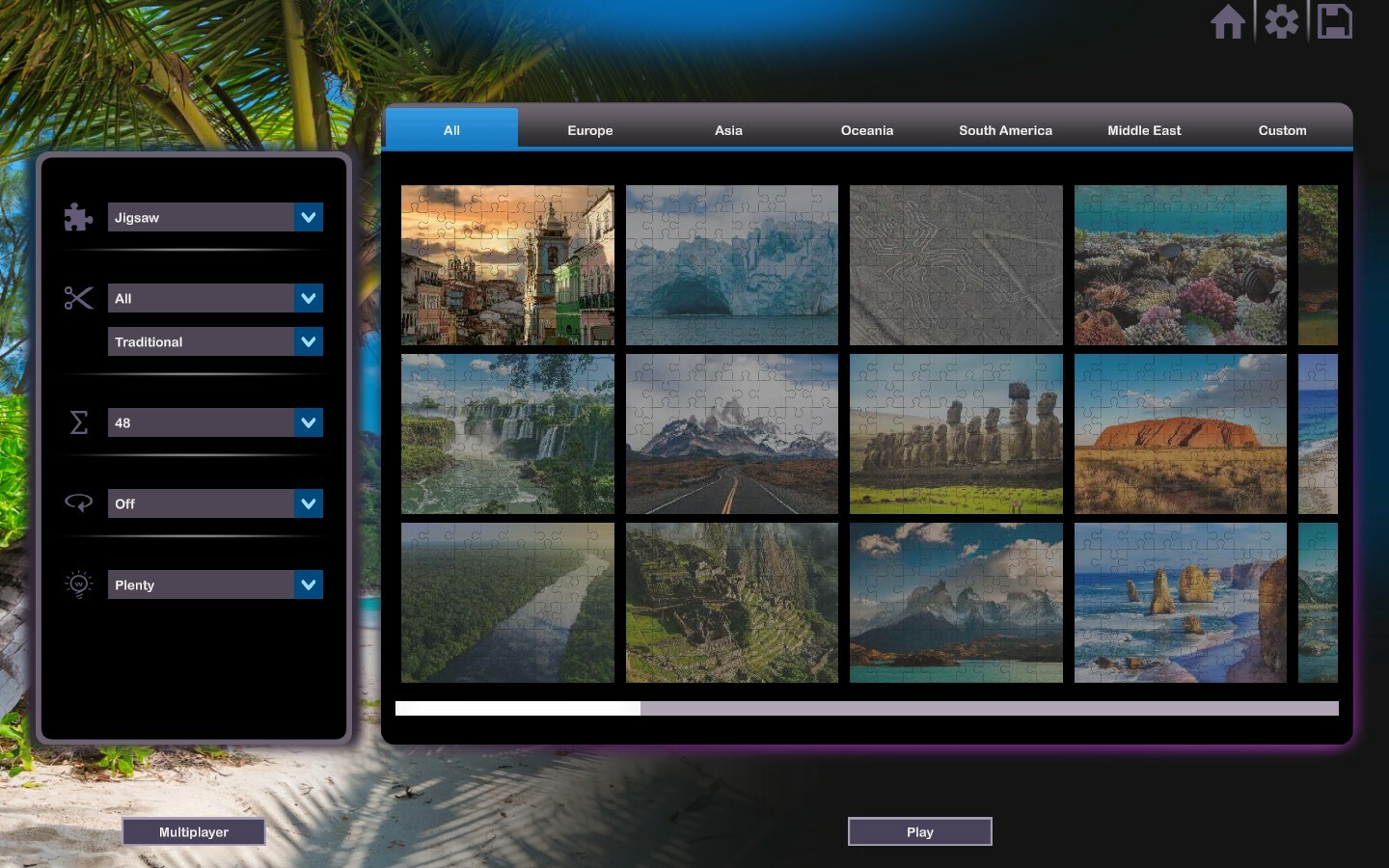This screenshot has width=1389, height=868.
Task: Click the sigma piece-count icon
Action: [x=78, y=422]
